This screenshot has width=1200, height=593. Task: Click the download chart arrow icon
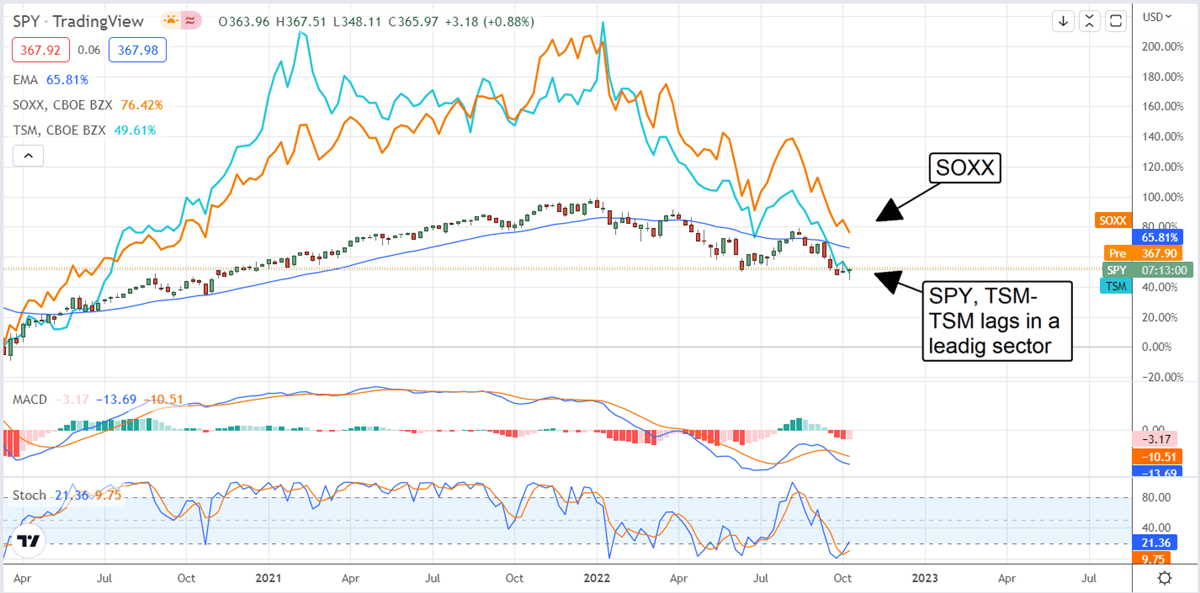(1063, 20)
